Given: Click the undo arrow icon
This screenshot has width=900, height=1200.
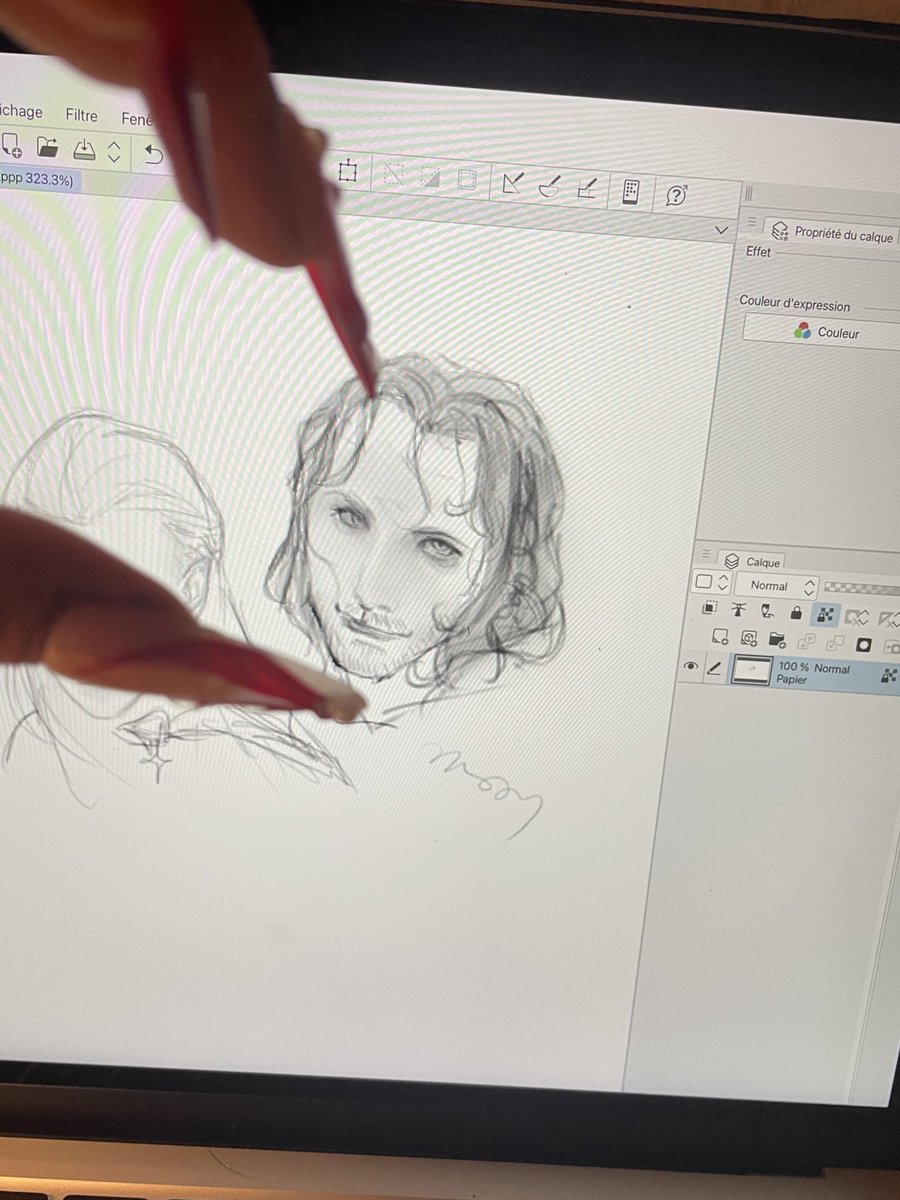Looking at the screenshot, I should (x=153, y=154).
